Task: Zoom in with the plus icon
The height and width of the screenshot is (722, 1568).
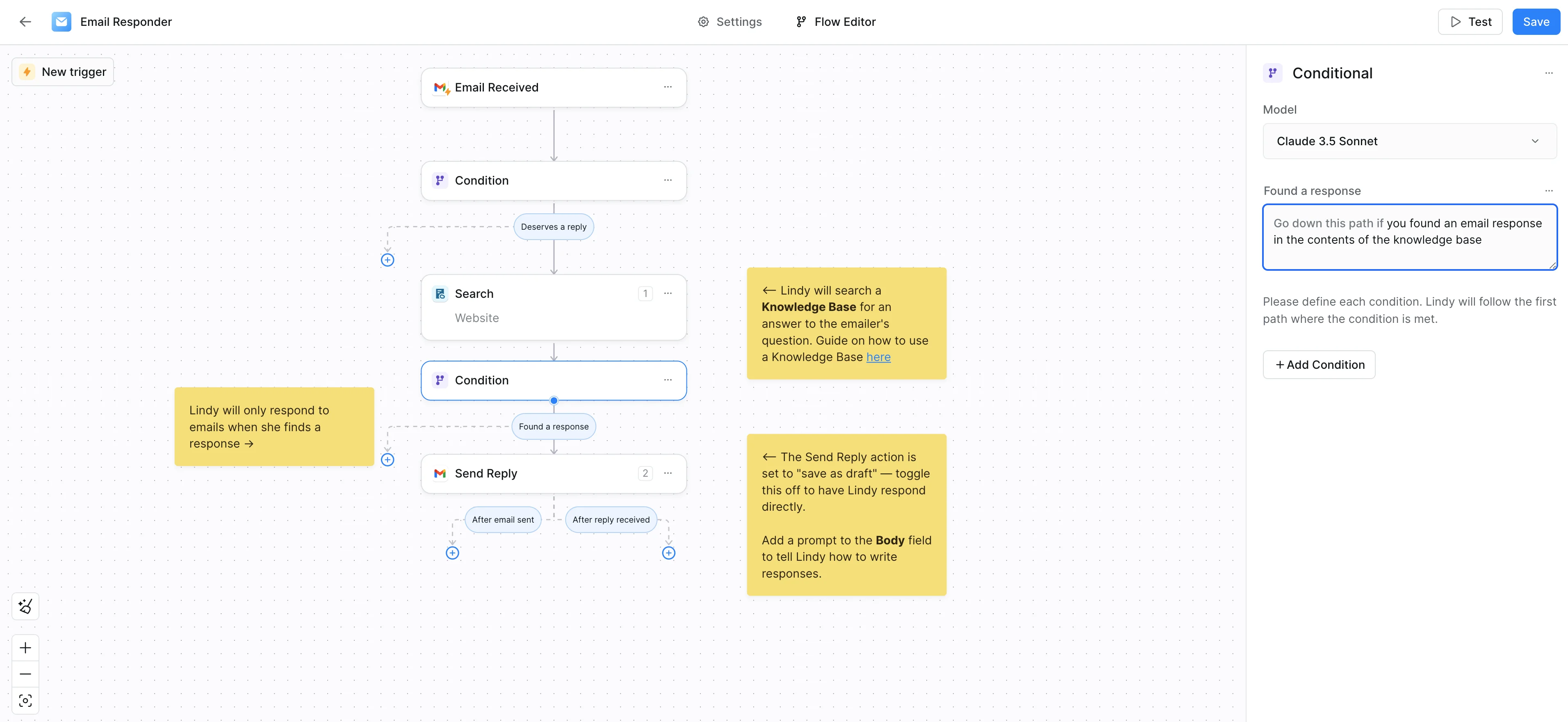Action: [x=25, y=648]
